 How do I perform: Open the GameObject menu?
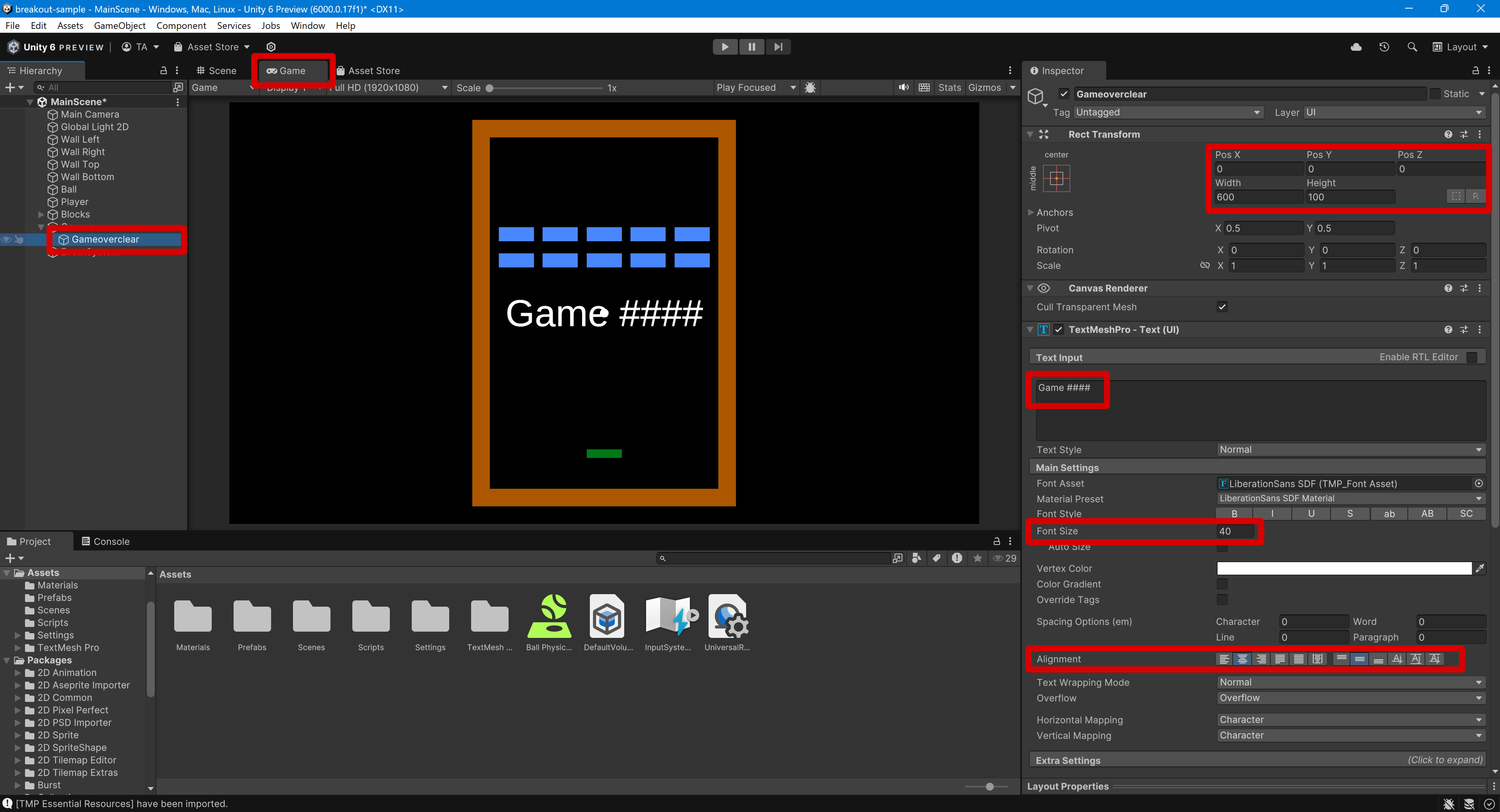point(120,26)
